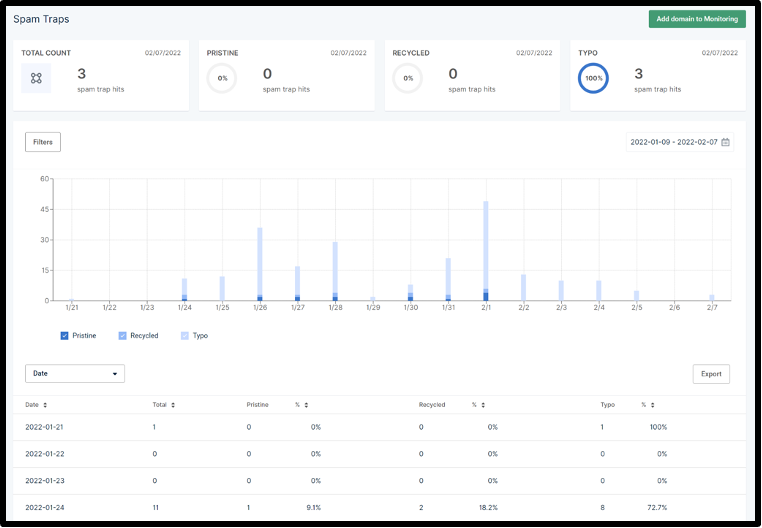This screenshot has width=762, height=528.
Task: Toggle the Recycled legend checkbox
Action: [x=122, y=336]
